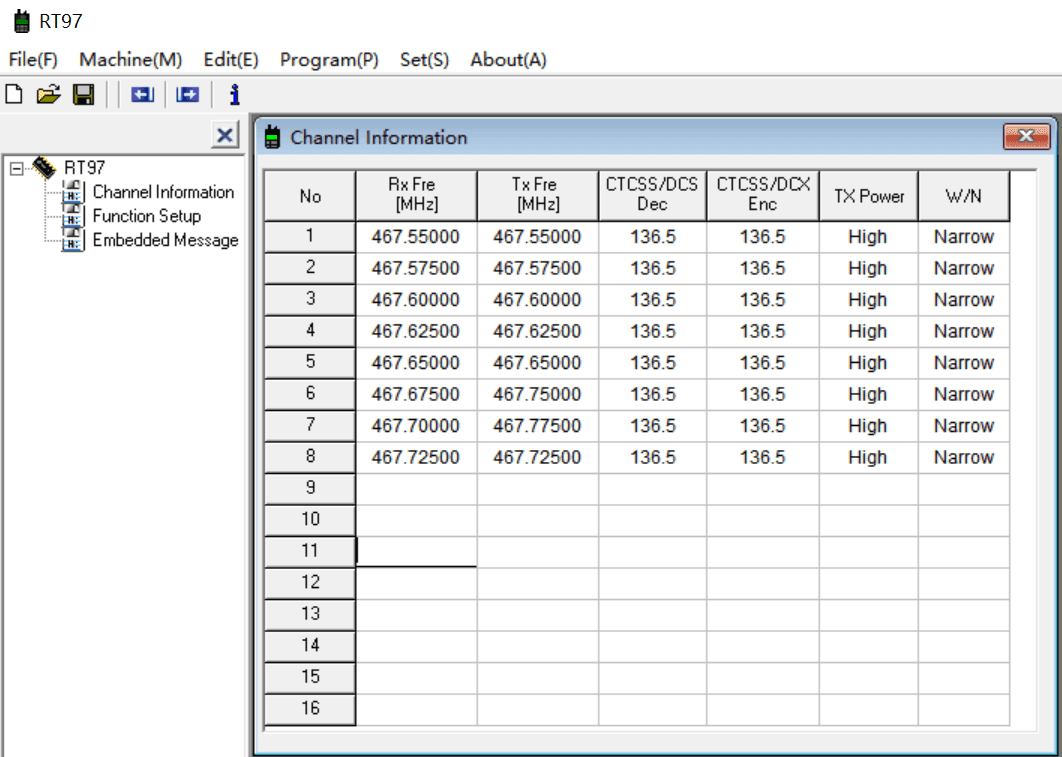Select the channel 1 Rx frequency cell
The height and width of the screenshot is (757, 1062).
tap(415, 237)
